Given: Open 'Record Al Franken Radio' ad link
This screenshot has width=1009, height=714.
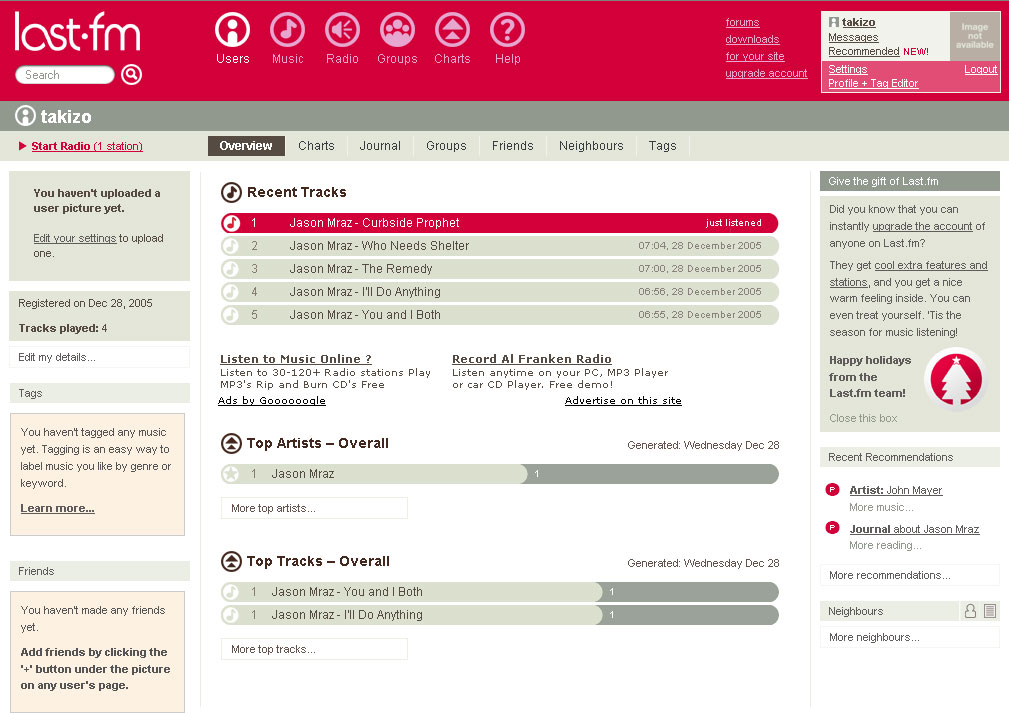Looking at the screenshot, I should [x=532, y=359].
